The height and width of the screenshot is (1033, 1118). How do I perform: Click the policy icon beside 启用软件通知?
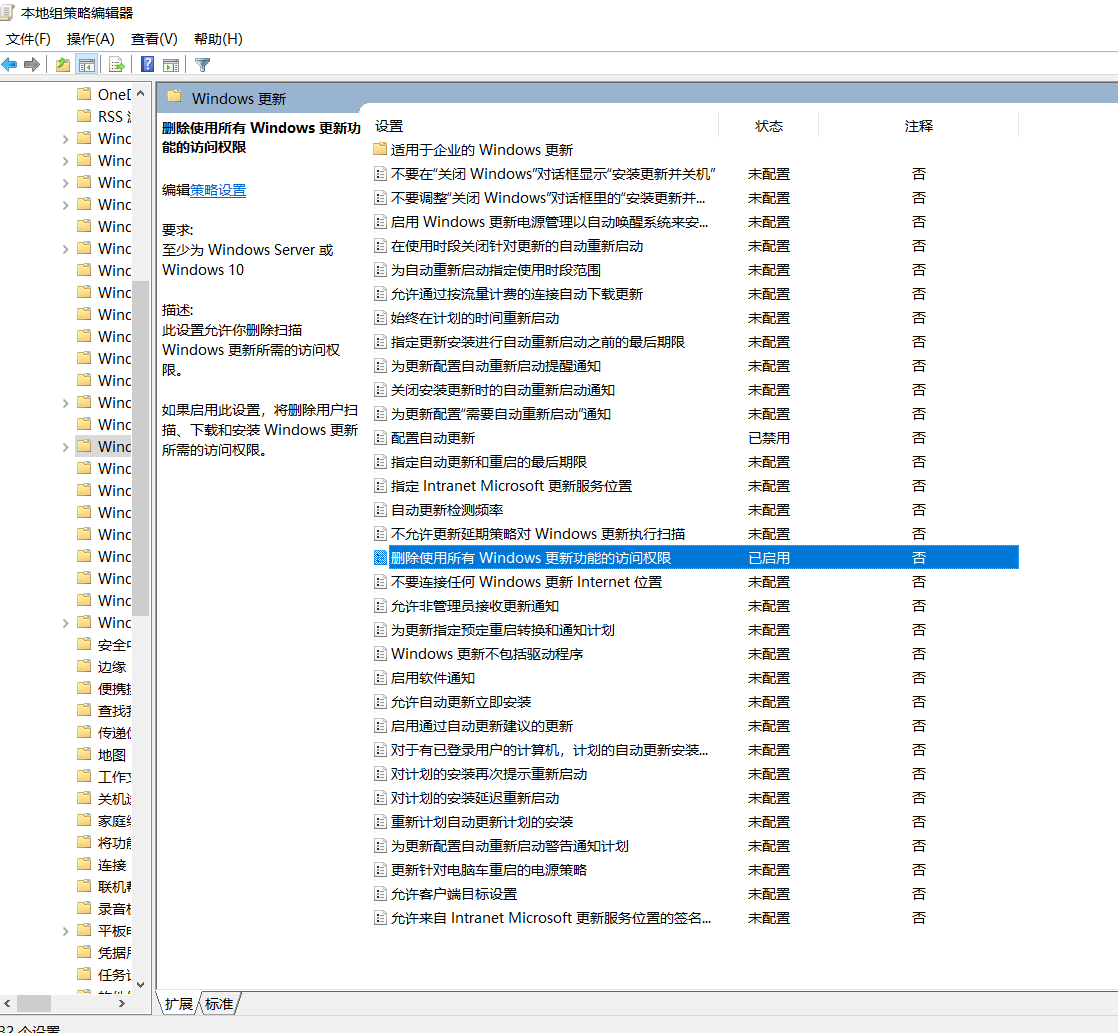(381, 678)
